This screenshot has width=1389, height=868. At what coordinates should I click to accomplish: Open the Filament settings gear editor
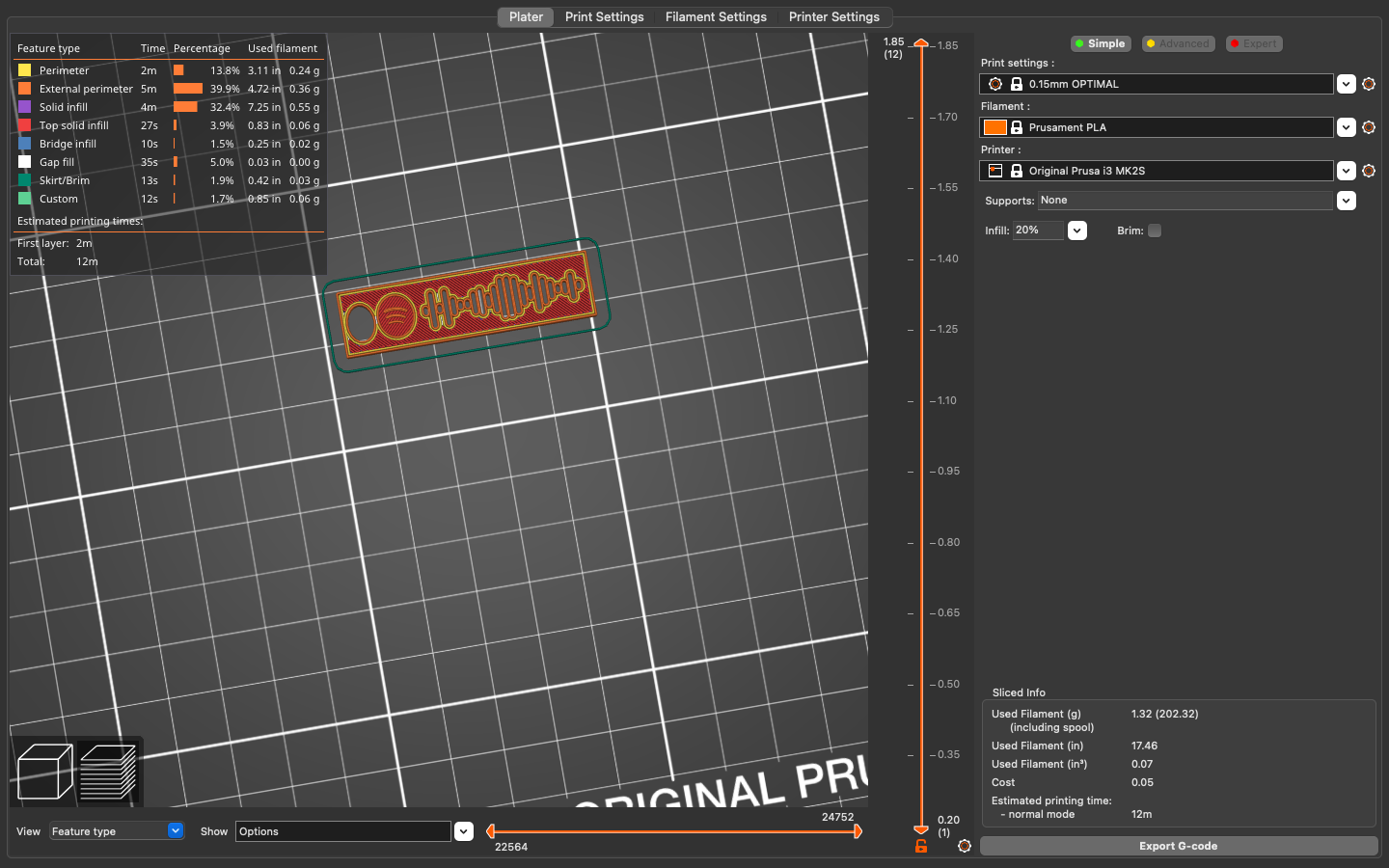click(1368, 127)
